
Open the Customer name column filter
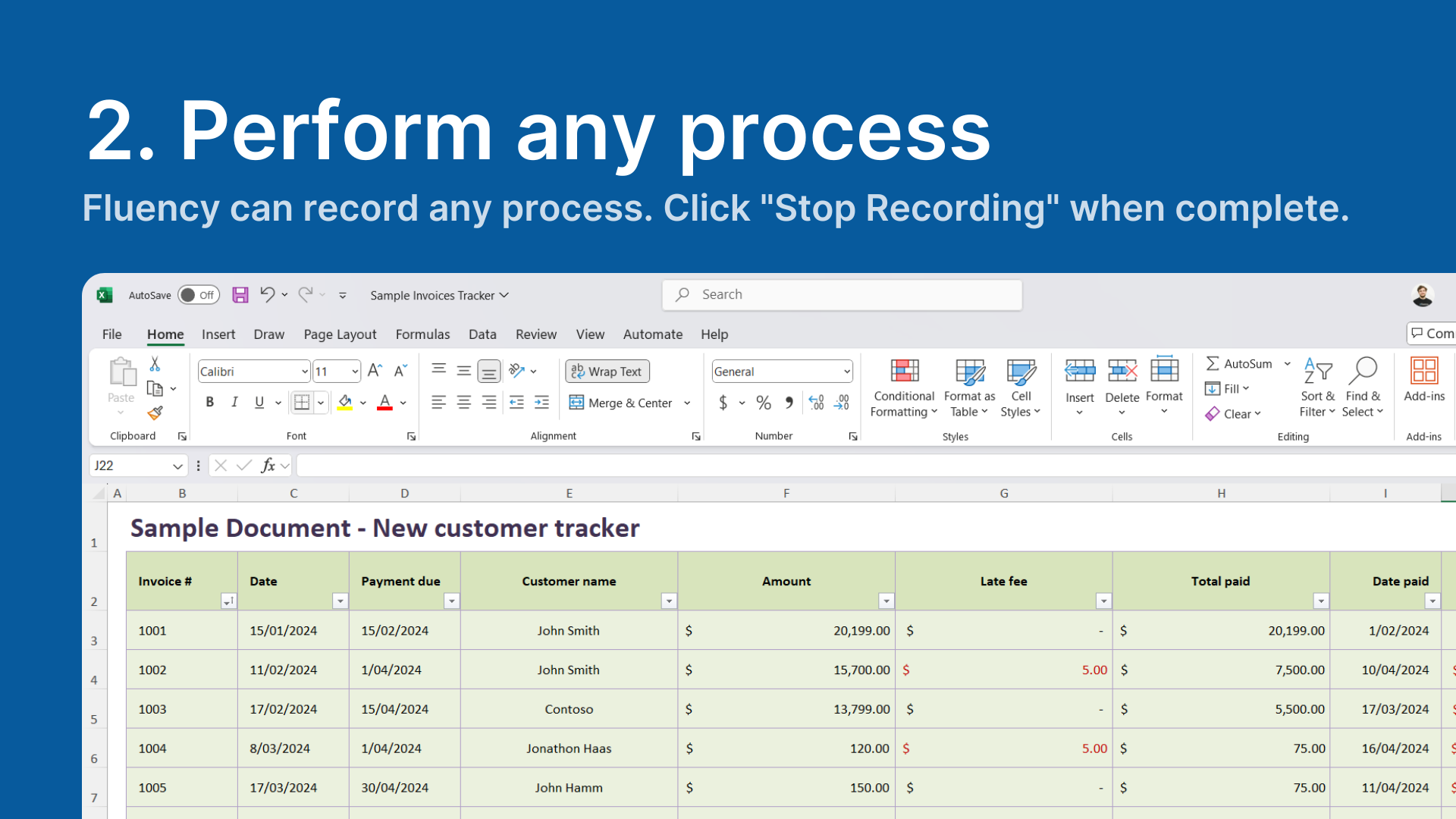[x=668, y=601]
